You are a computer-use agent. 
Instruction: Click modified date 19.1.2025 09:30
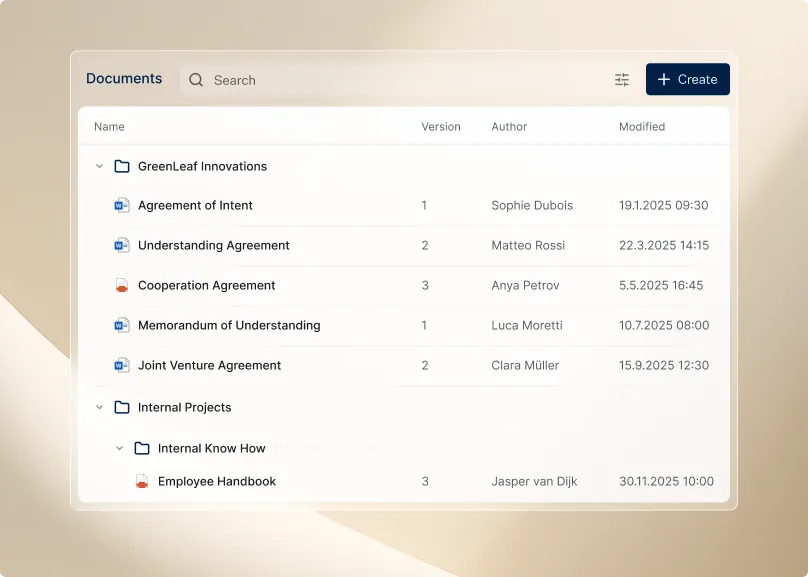[664, 205]
